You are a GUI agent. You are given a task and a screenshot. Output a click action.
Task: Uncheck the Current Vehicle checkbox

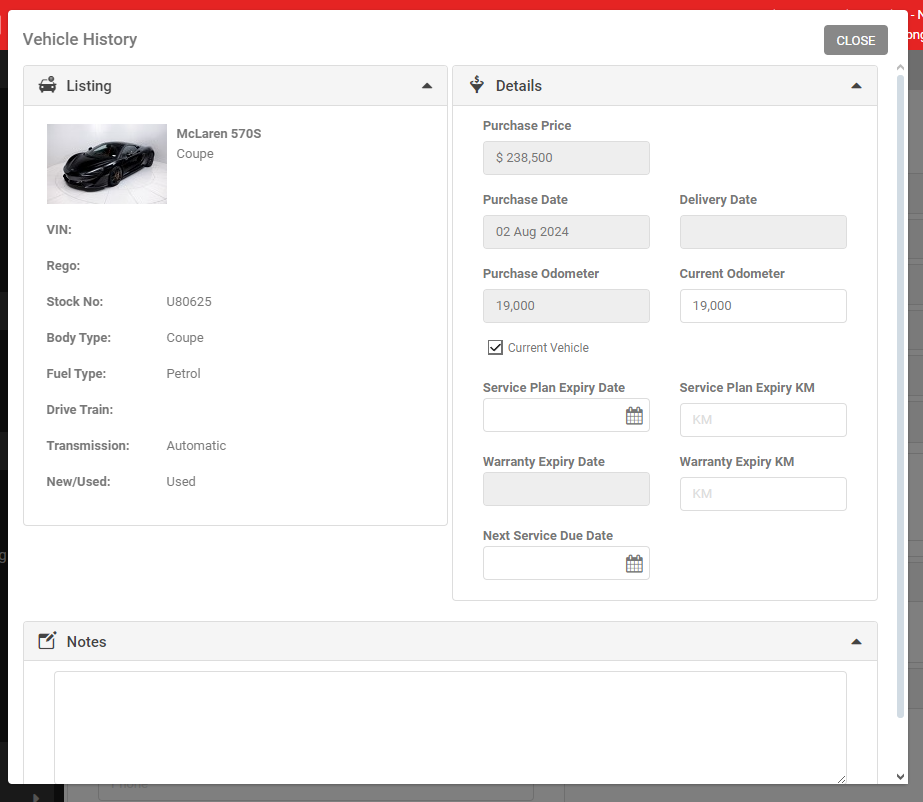pyautogui.click(x=495, y=348)
